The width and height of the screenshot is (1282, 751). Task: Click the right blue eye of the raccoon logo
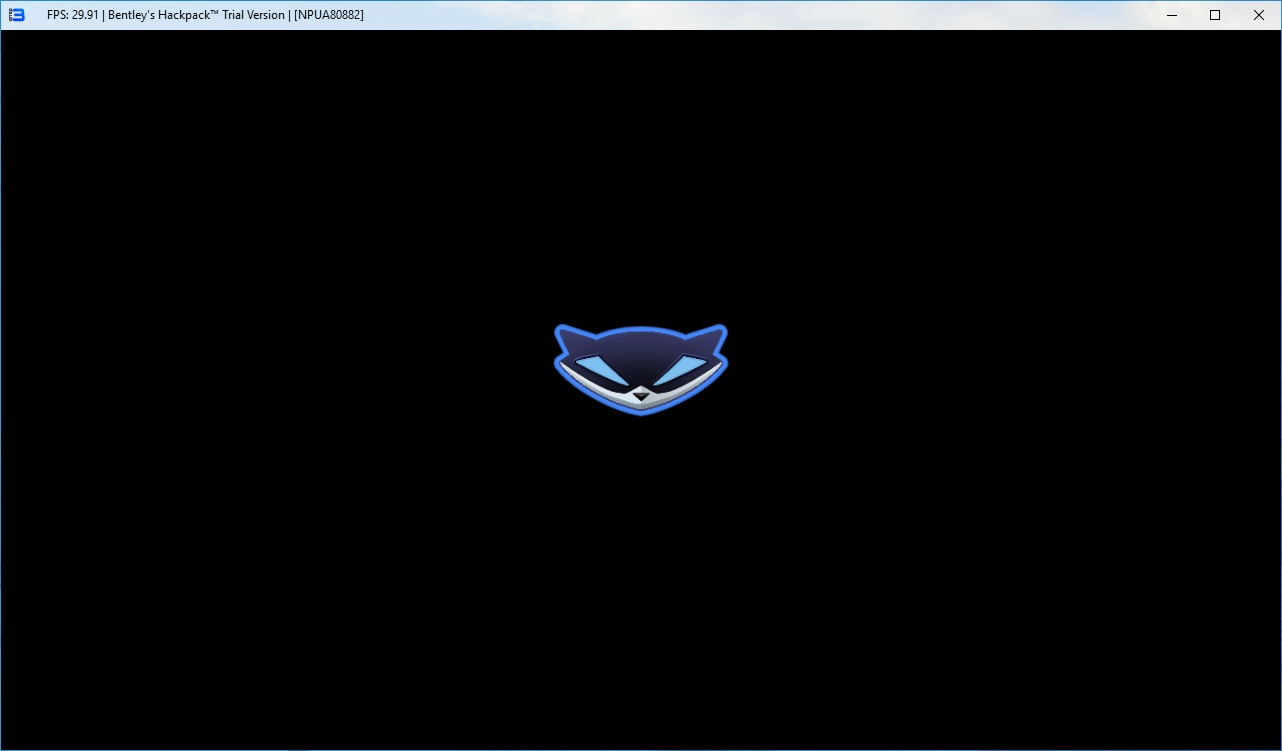tap(681, 367)
